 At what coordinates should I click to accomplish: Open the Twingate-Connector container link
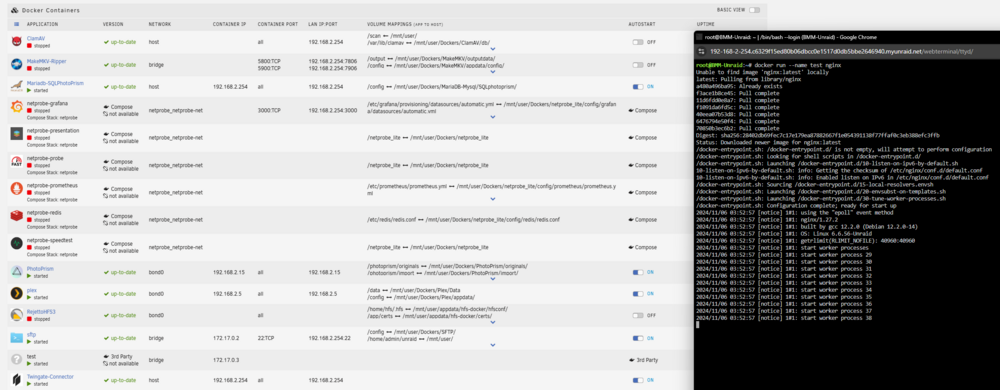(x=50, y=377)
